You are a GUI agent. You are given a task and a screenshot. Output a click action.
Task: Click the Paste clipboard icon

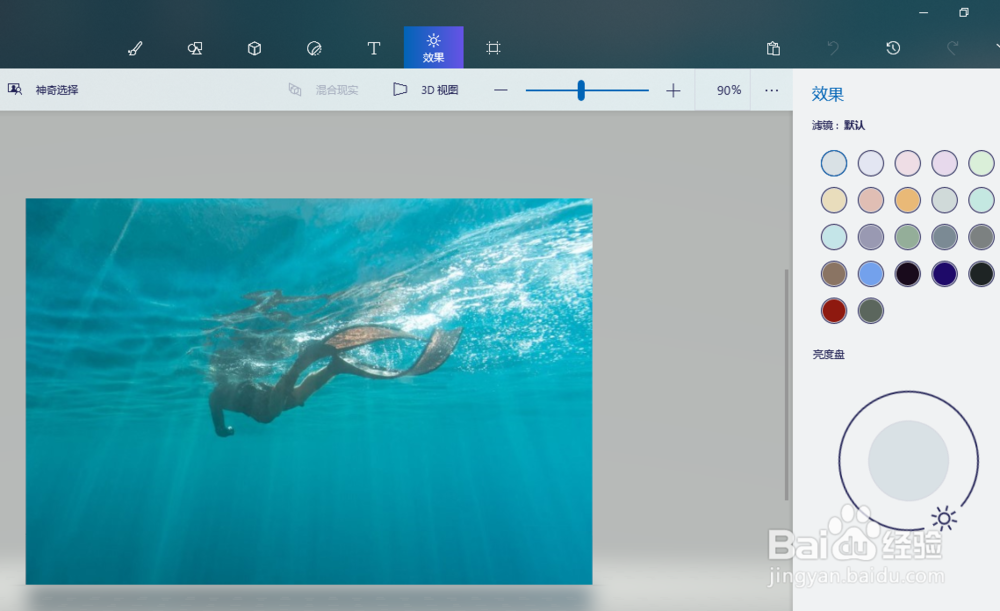click(773, 48)
